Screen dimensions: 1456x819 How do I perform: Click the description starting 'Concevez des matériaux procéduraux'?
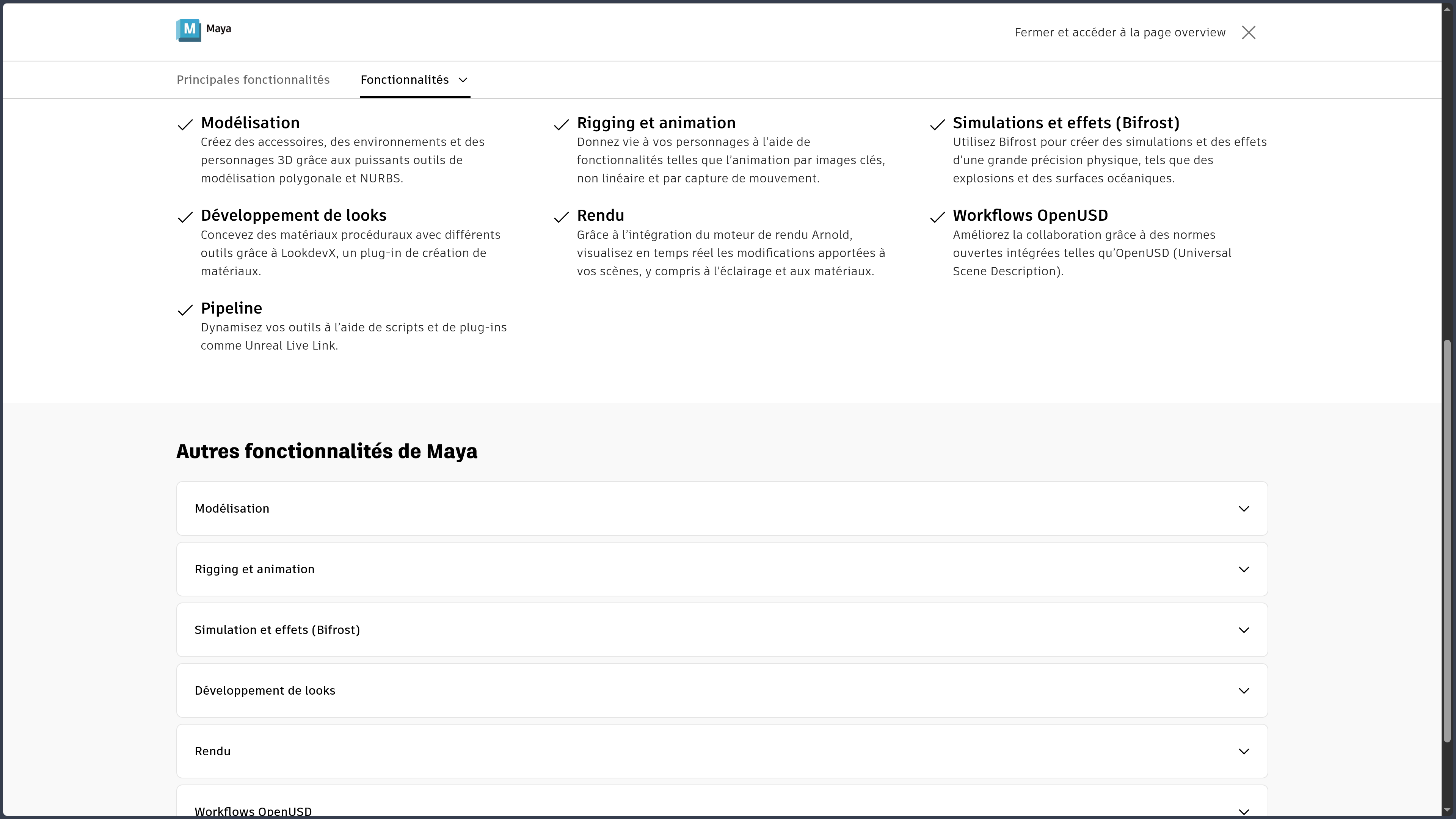pos(350,253)
